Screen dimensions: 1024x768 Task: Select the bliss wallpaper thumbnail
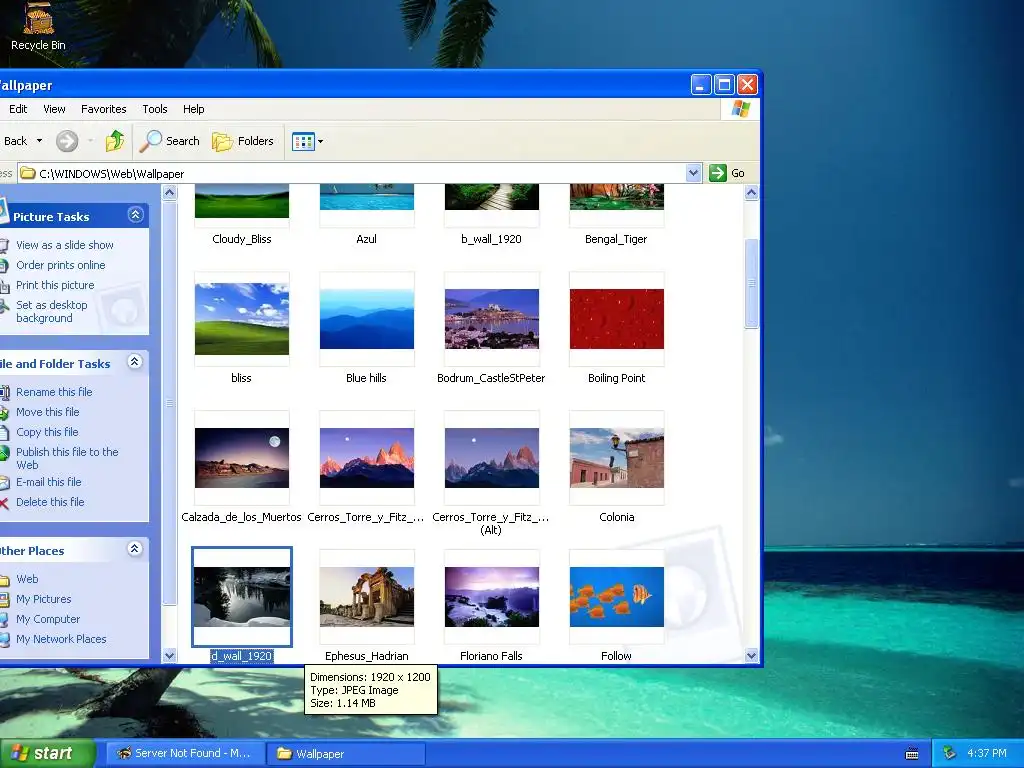click(242, 319)
